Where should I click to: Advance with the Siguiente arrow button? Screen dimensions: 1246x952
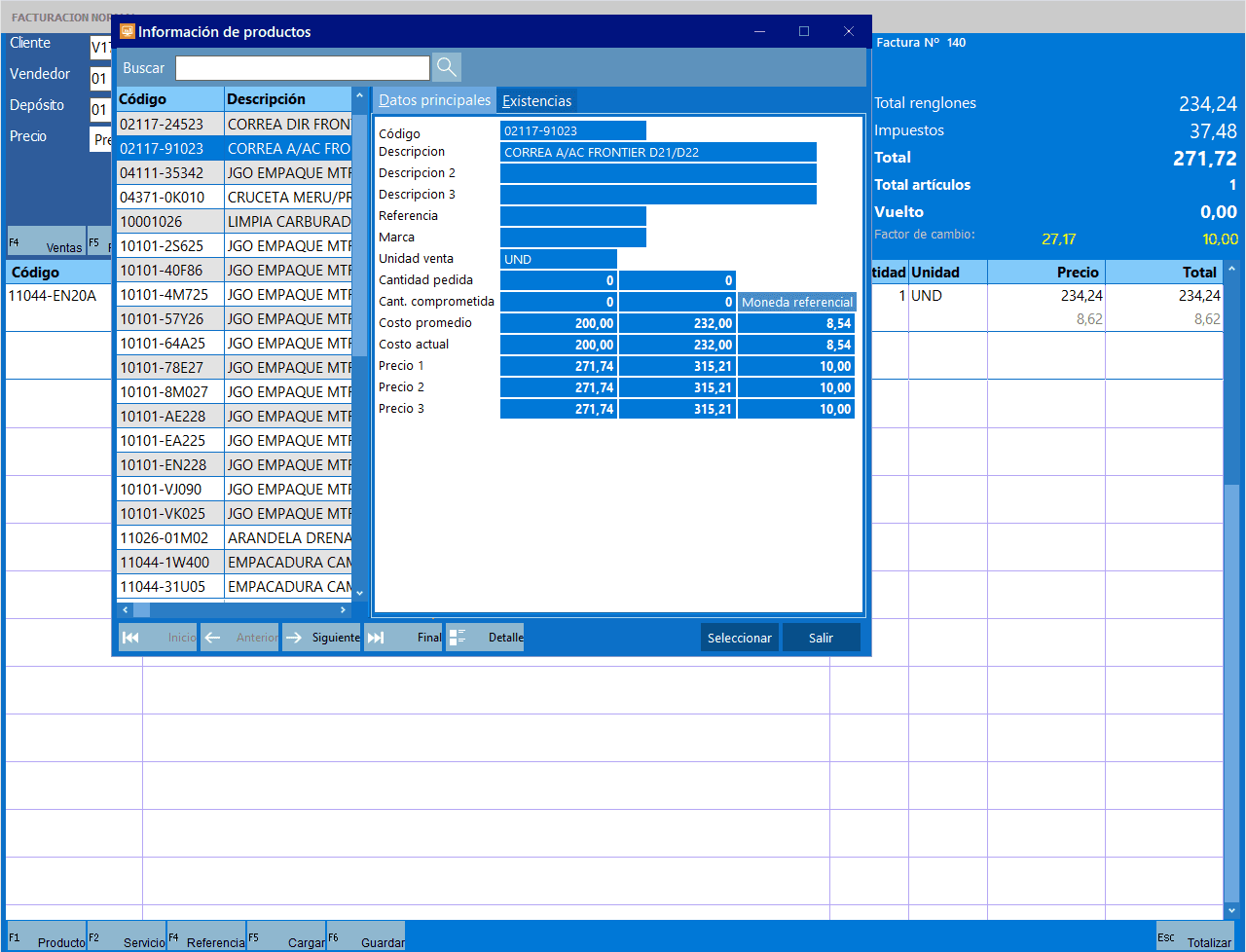(x=321, y=638)
